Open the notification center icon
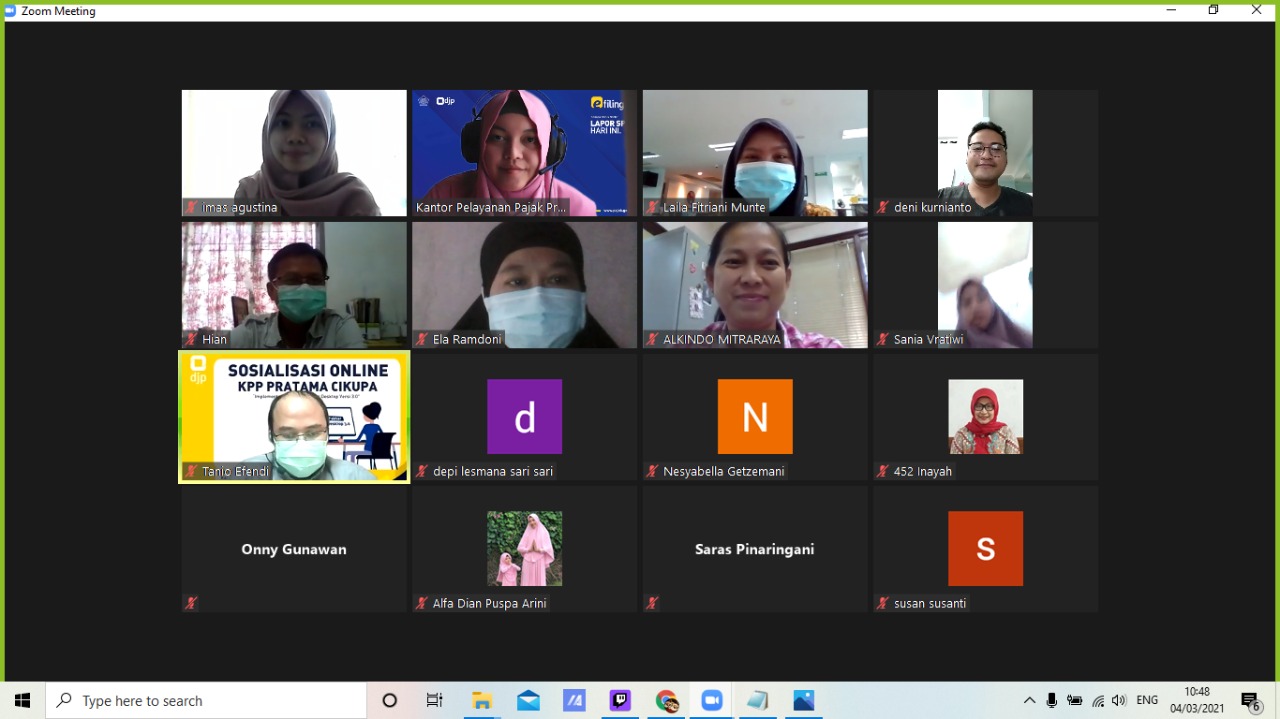The height and width of the screenshot is (719, 1280). (1250, 701)
